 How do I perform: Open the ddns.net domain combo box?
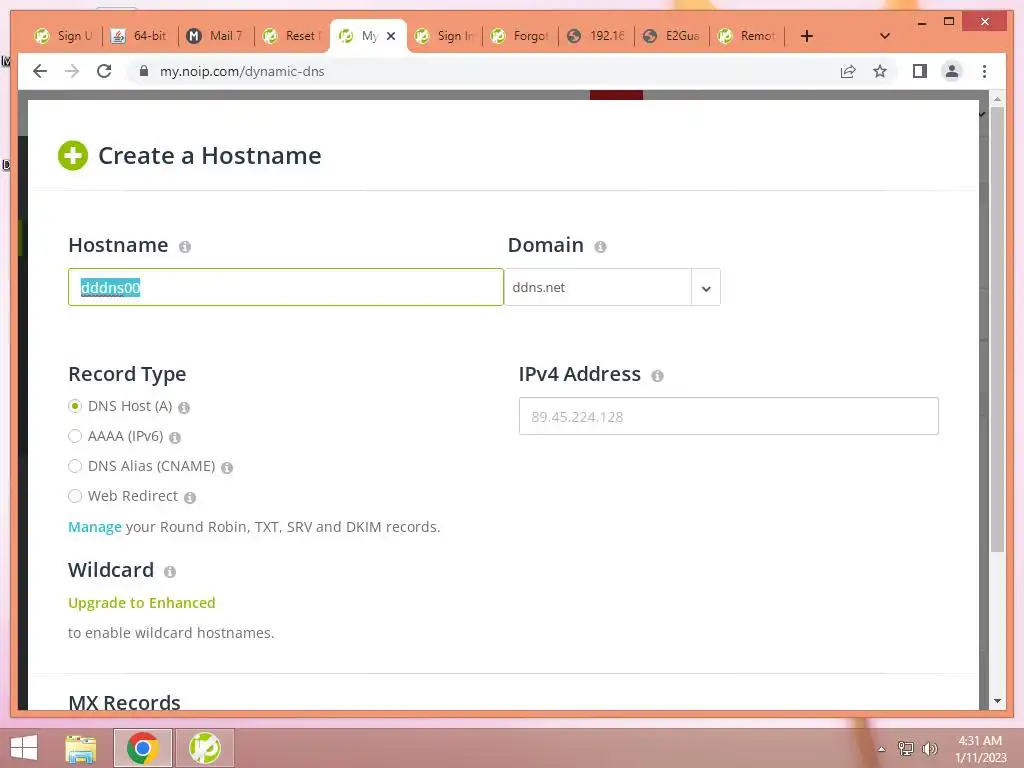(x=612, y=287)
